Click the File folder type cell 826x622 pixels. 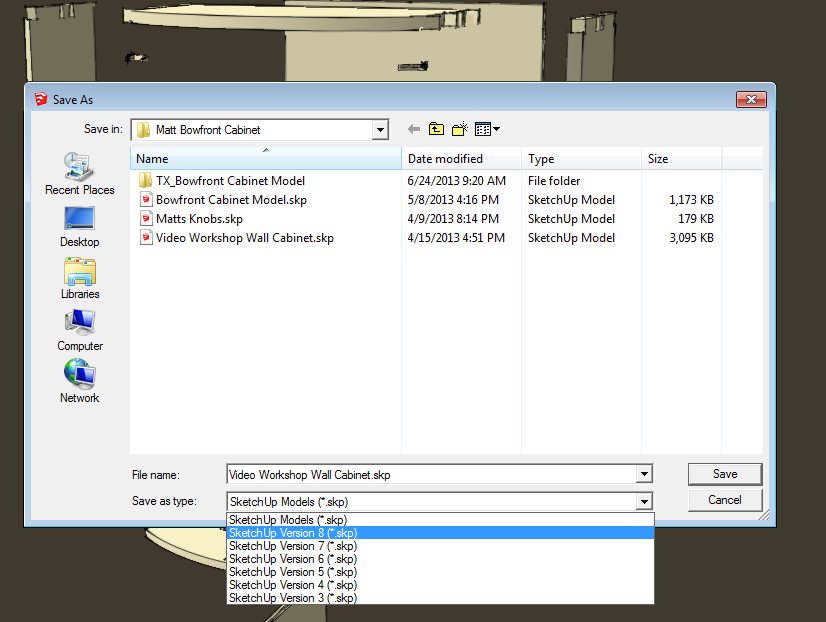[x=554, y=181]
